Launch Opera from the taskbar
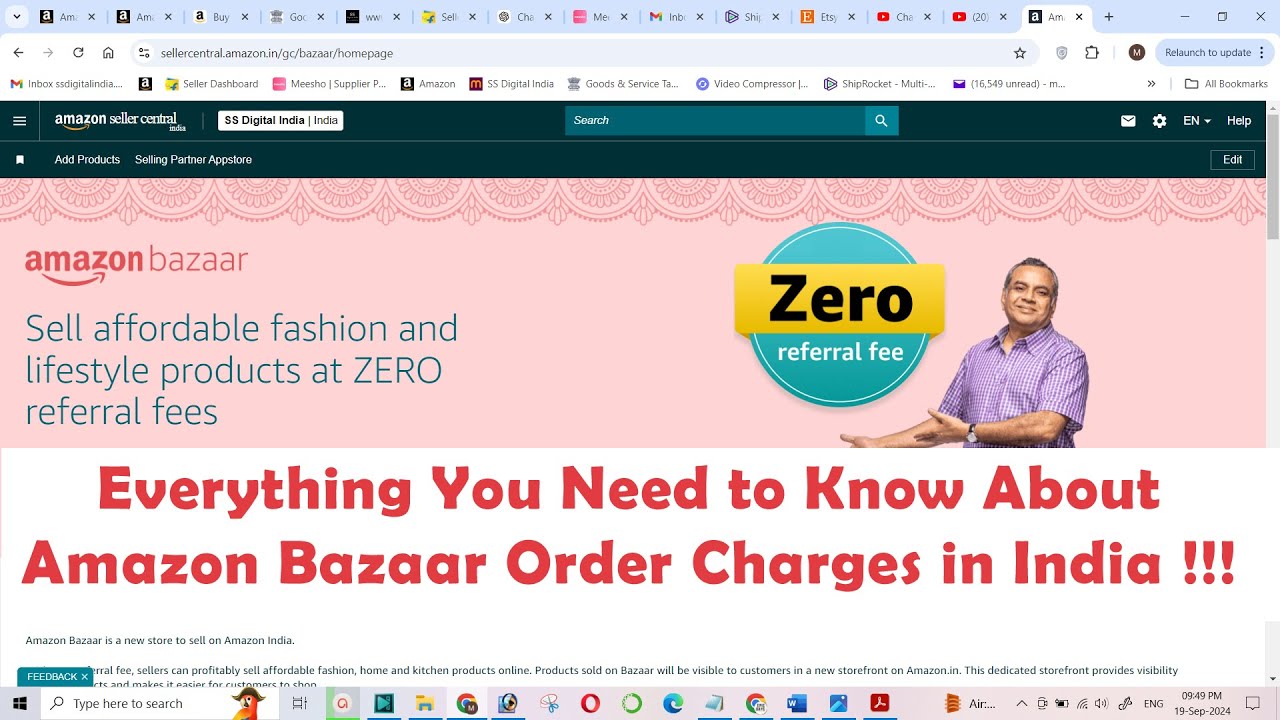Screen dimensions: 1280x720 pyautogui.click(x=590, y=704)
